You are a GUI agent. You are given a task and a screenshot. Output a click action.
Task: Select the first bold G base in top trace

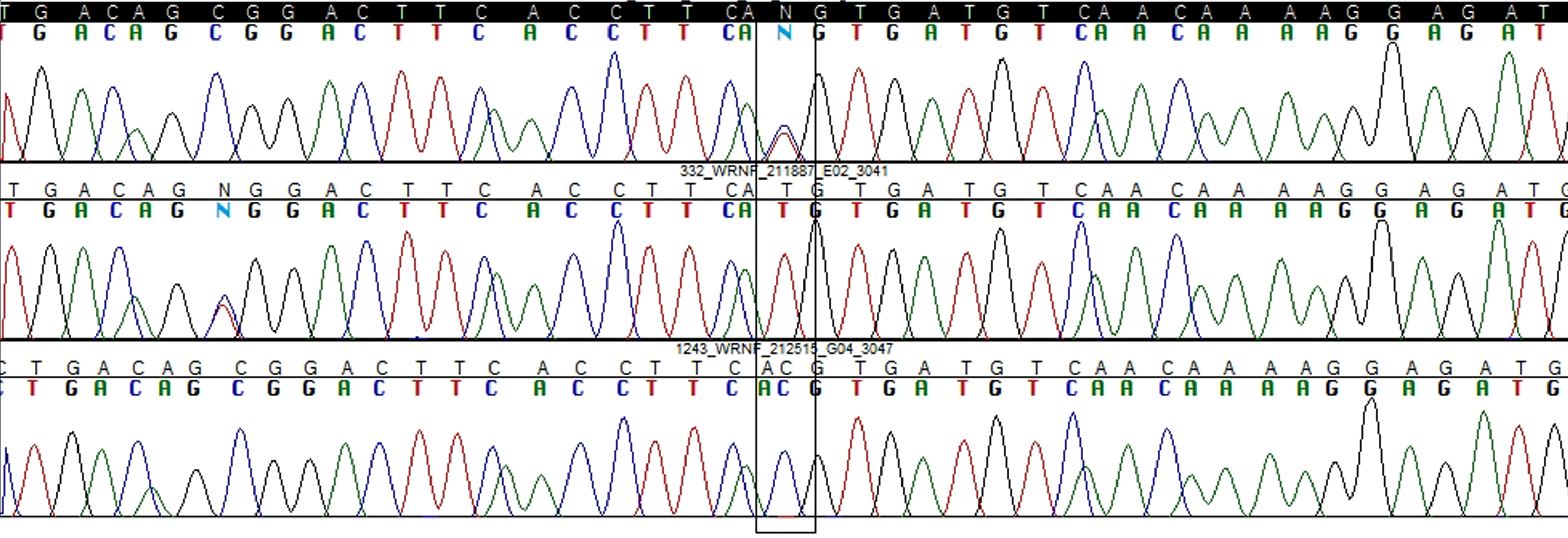(x=40, y=33)
